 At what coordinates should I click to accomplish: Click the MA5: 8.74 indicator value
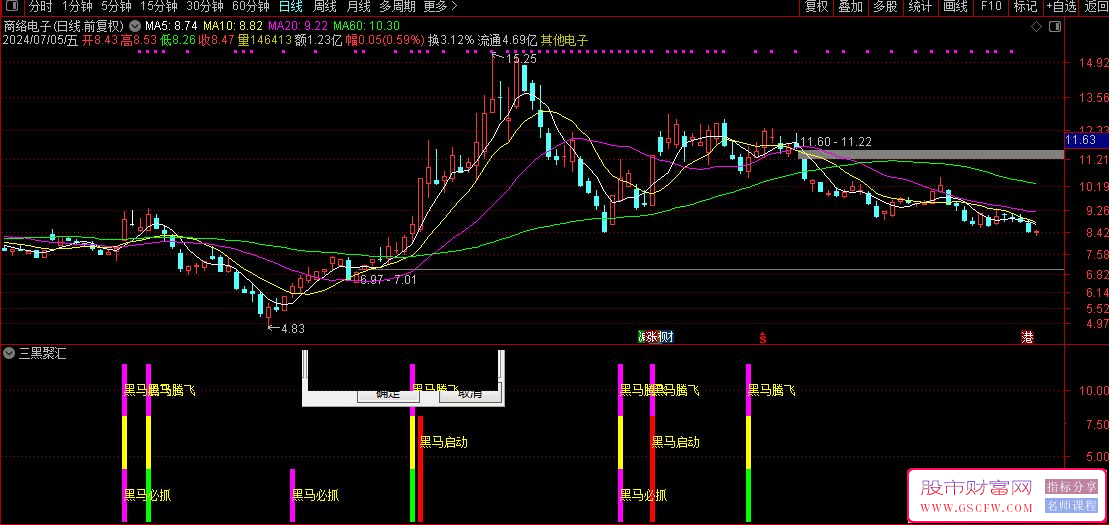click(x=170, y=26)
